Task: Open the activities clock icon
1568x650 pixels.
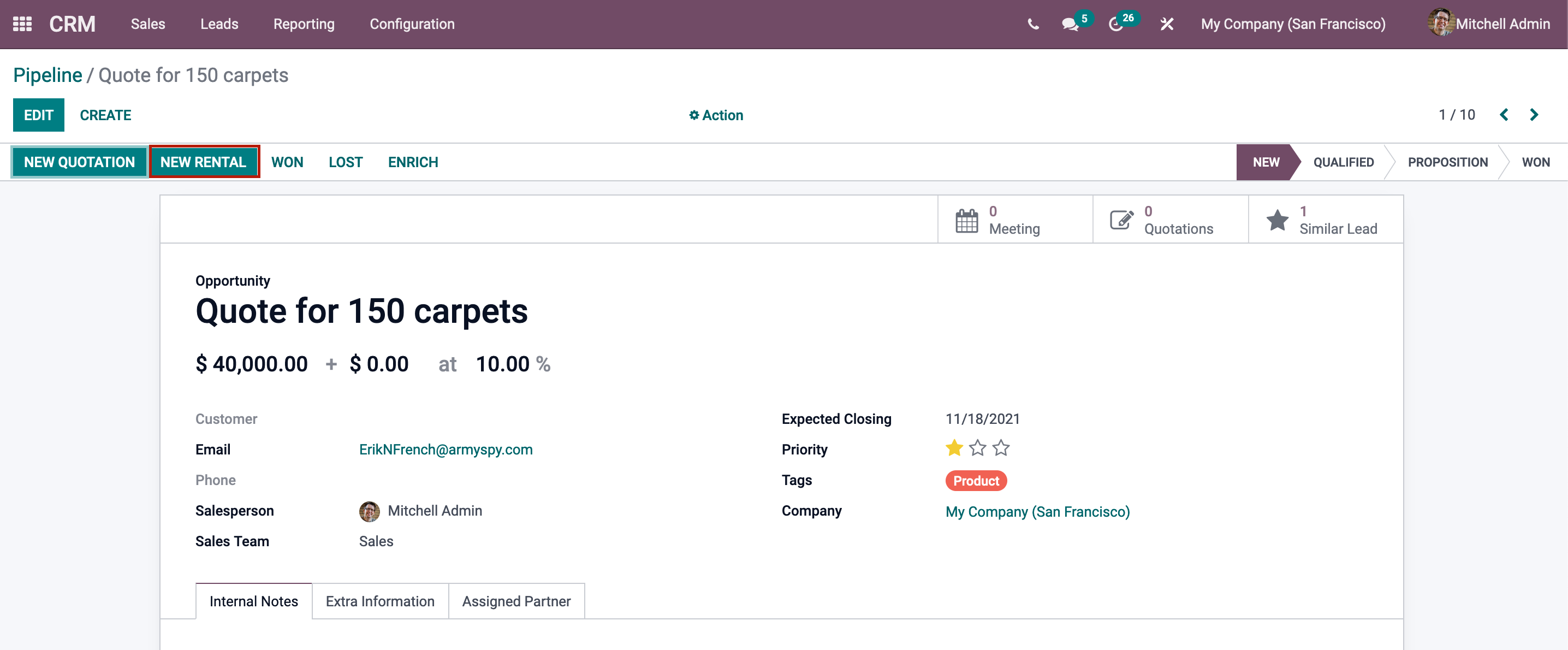Action: point(1115,25)
